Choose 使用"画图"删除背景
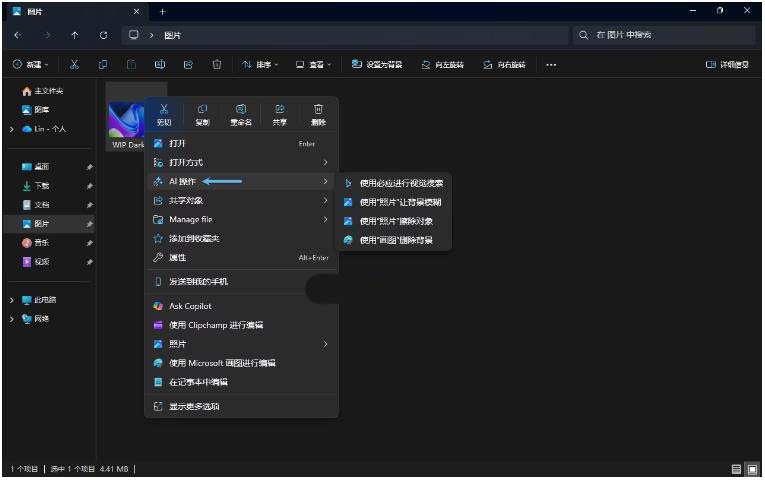This screenshot has height=480, width=765. tap(395, 240)
